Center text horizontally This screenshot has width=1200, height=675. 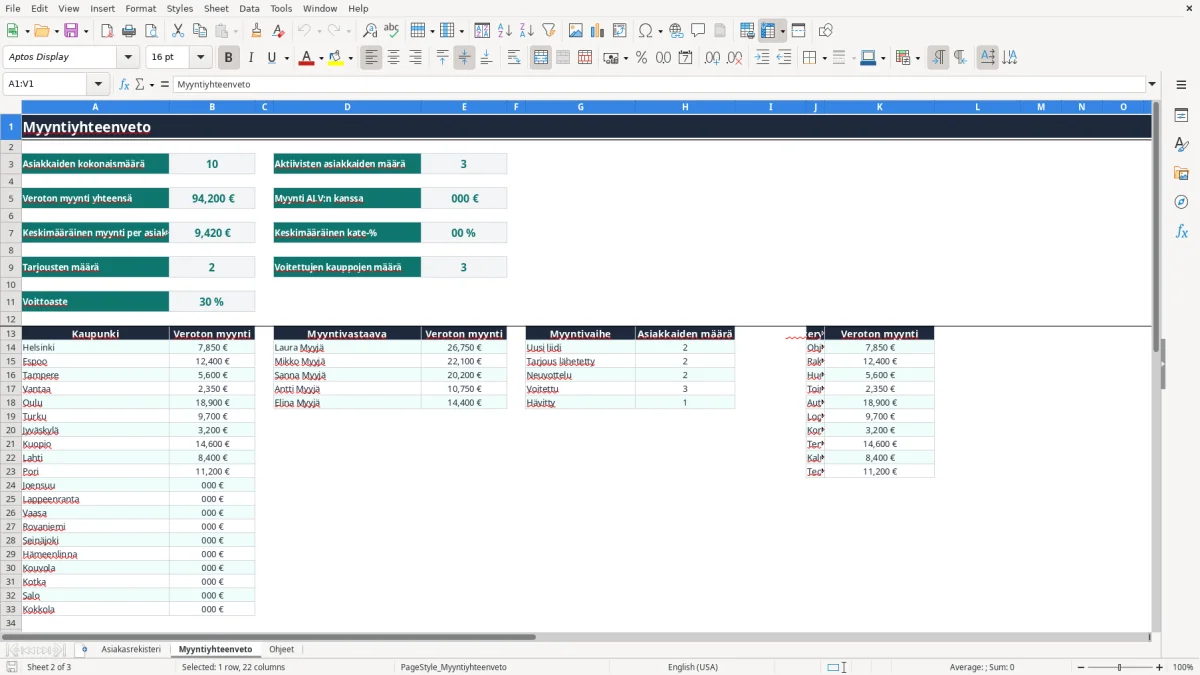(394, 58)
